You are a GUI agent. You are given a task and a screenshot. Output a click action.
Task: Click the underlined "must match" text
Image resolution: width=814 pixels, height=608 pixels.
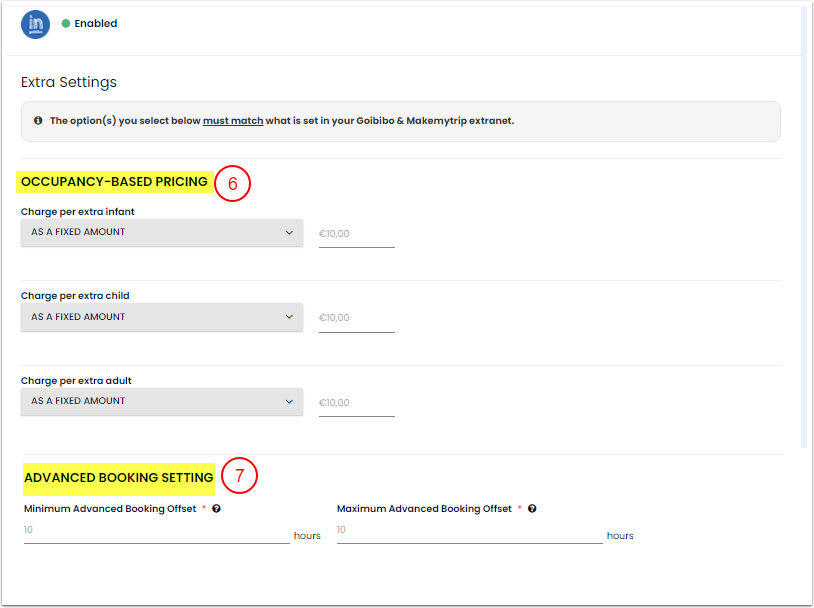pos(233,121)
